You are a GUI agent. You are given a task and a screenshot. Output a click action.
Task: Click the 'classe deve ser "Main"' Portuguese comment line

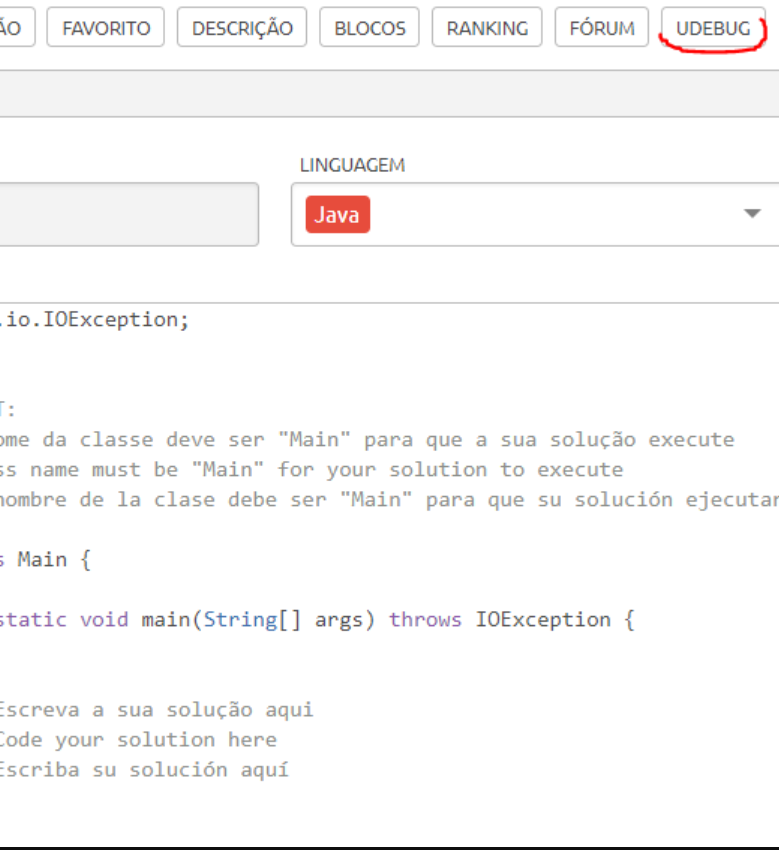coord(367,440)
